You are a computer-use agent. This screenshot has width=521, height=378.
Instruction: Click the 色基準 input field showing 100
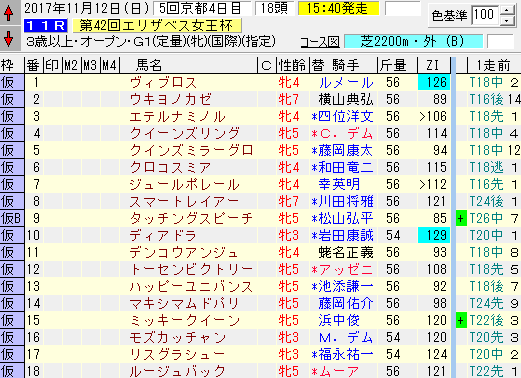[x=486, y=15]
